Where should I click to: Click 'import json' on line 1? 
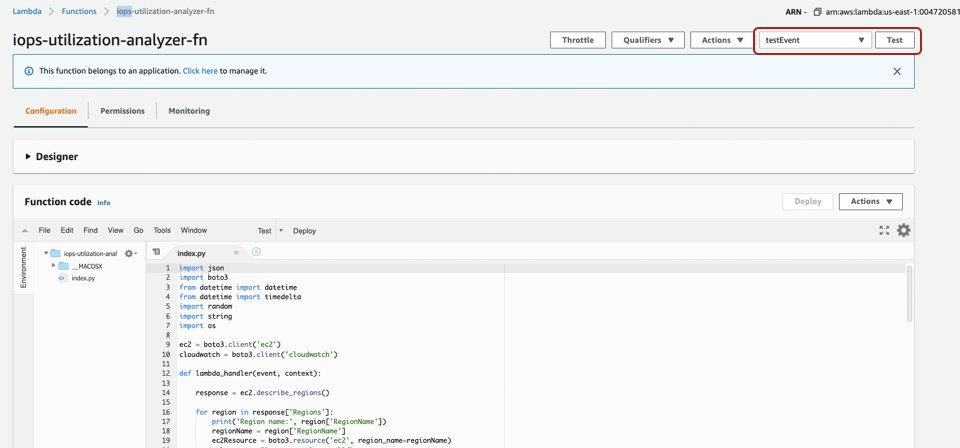[201, 268]
